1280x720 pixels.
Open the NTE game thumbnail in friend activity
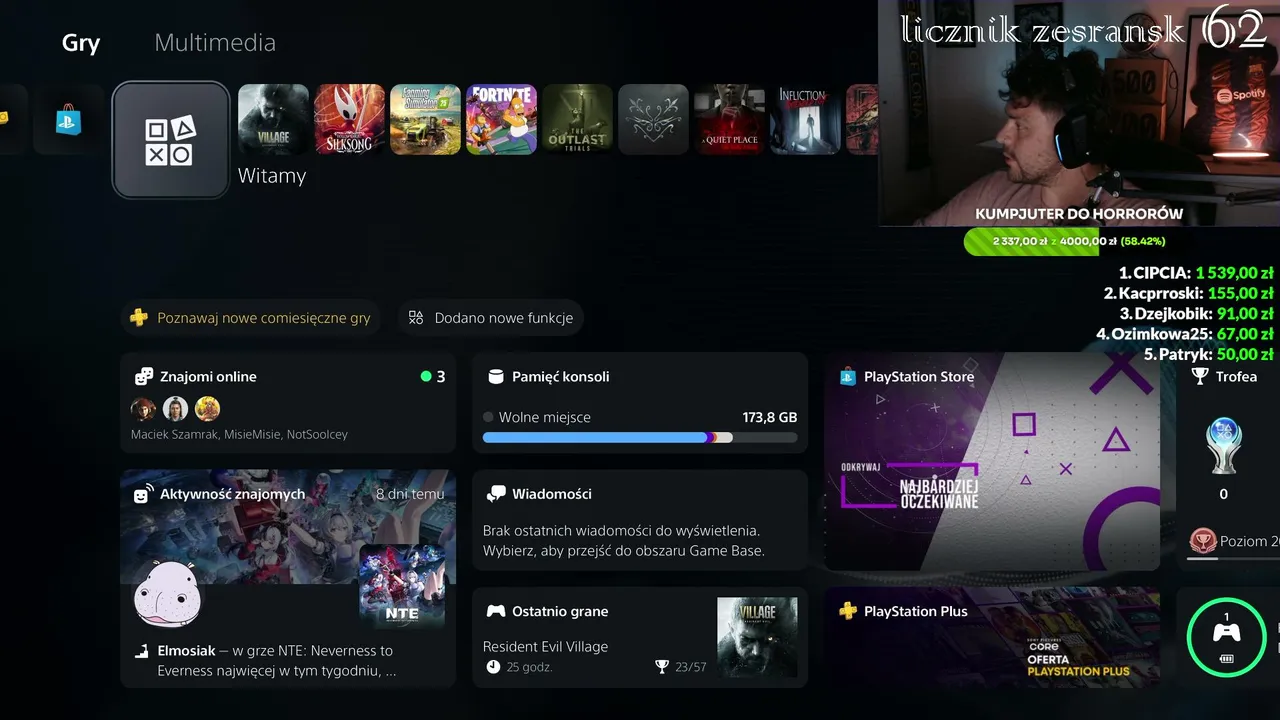[x=402, y=586]
